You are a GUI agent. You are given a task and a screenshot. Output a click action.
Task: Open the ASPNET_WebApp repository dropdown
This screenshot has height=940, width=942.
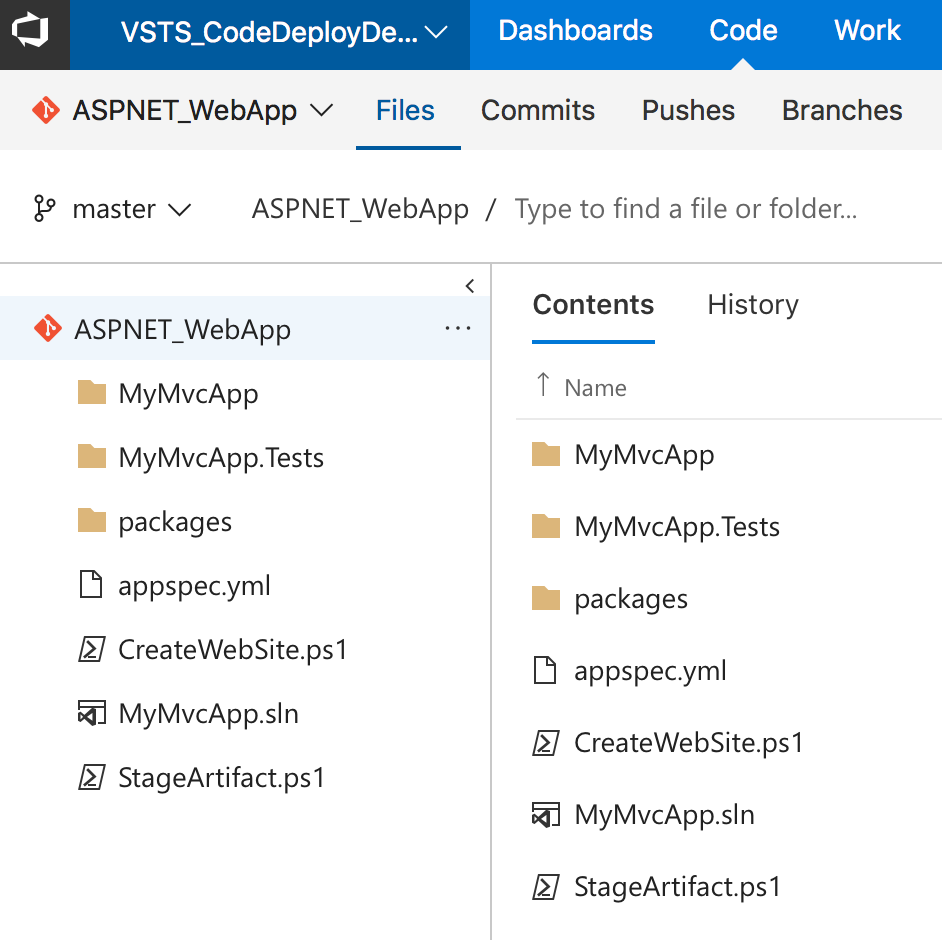(x=202, y=111)
